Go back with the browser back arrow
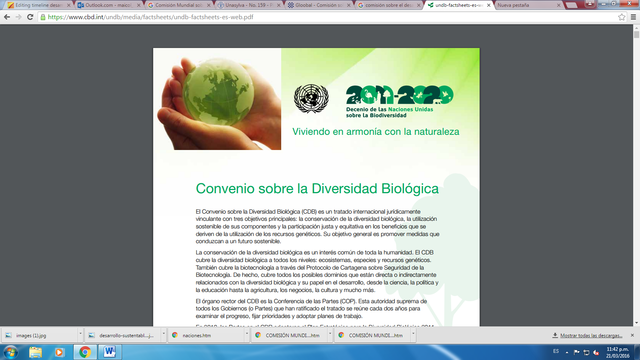640x360 pixels. click(x=7, y=17)
